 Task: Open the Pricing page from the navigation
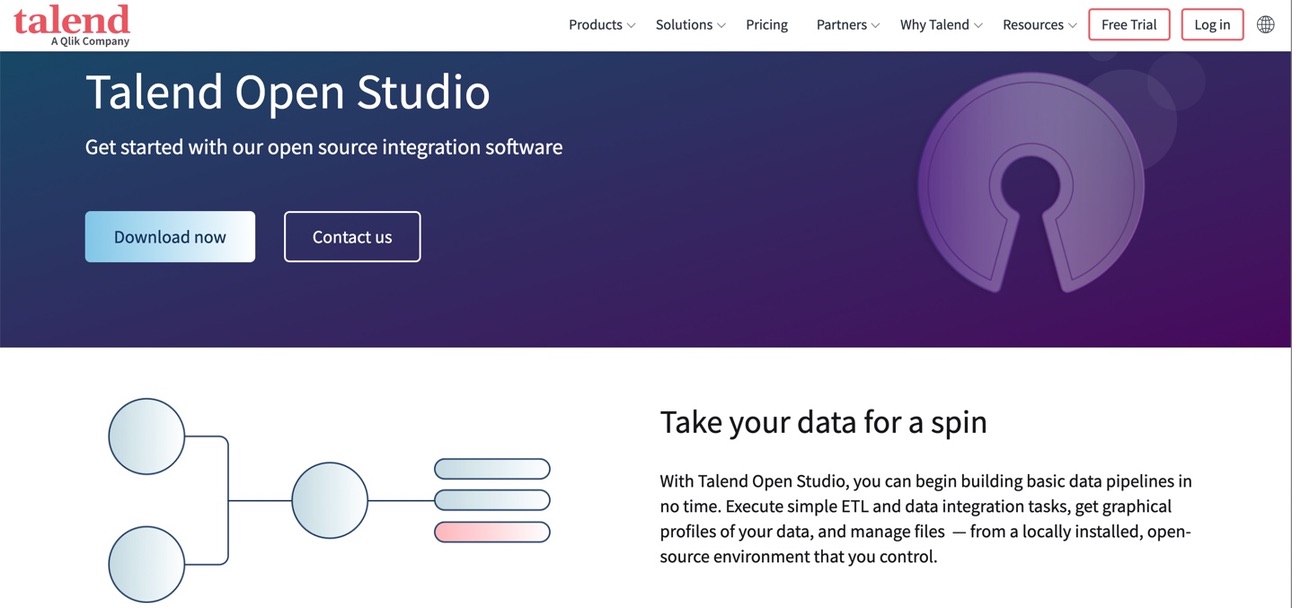click(x=766, y=25)
